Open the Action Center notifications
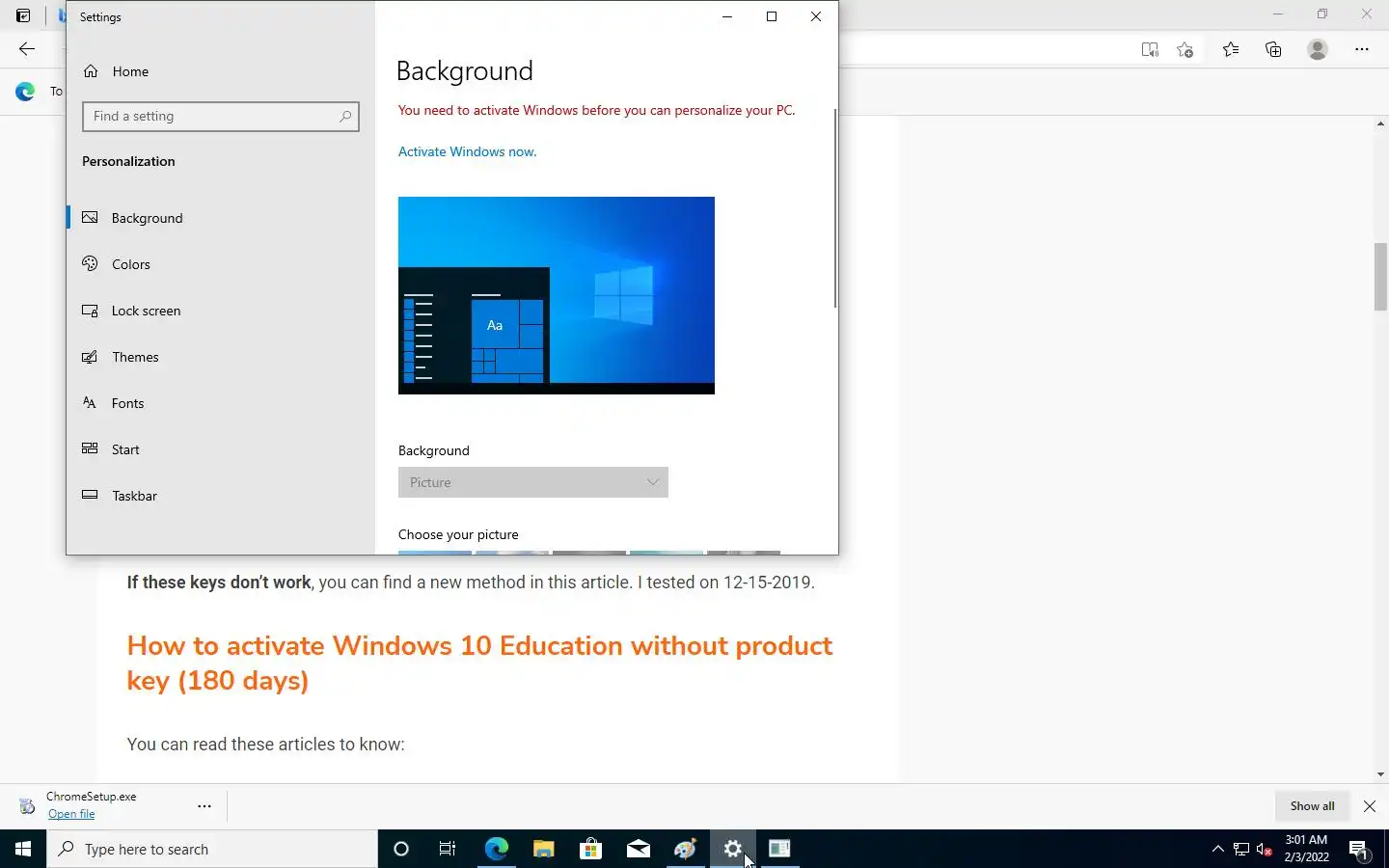 1359,849
